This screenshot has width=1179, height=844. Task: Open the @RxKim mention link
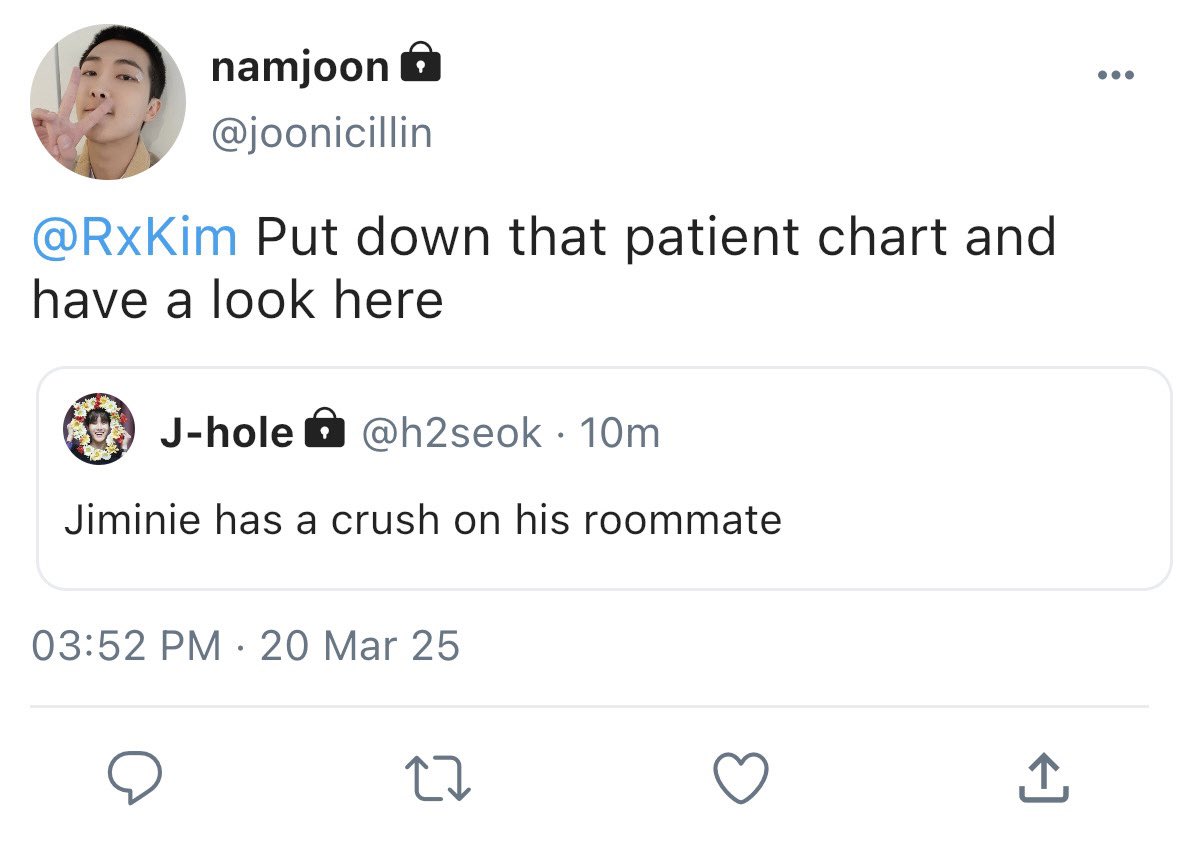(135, 237)
